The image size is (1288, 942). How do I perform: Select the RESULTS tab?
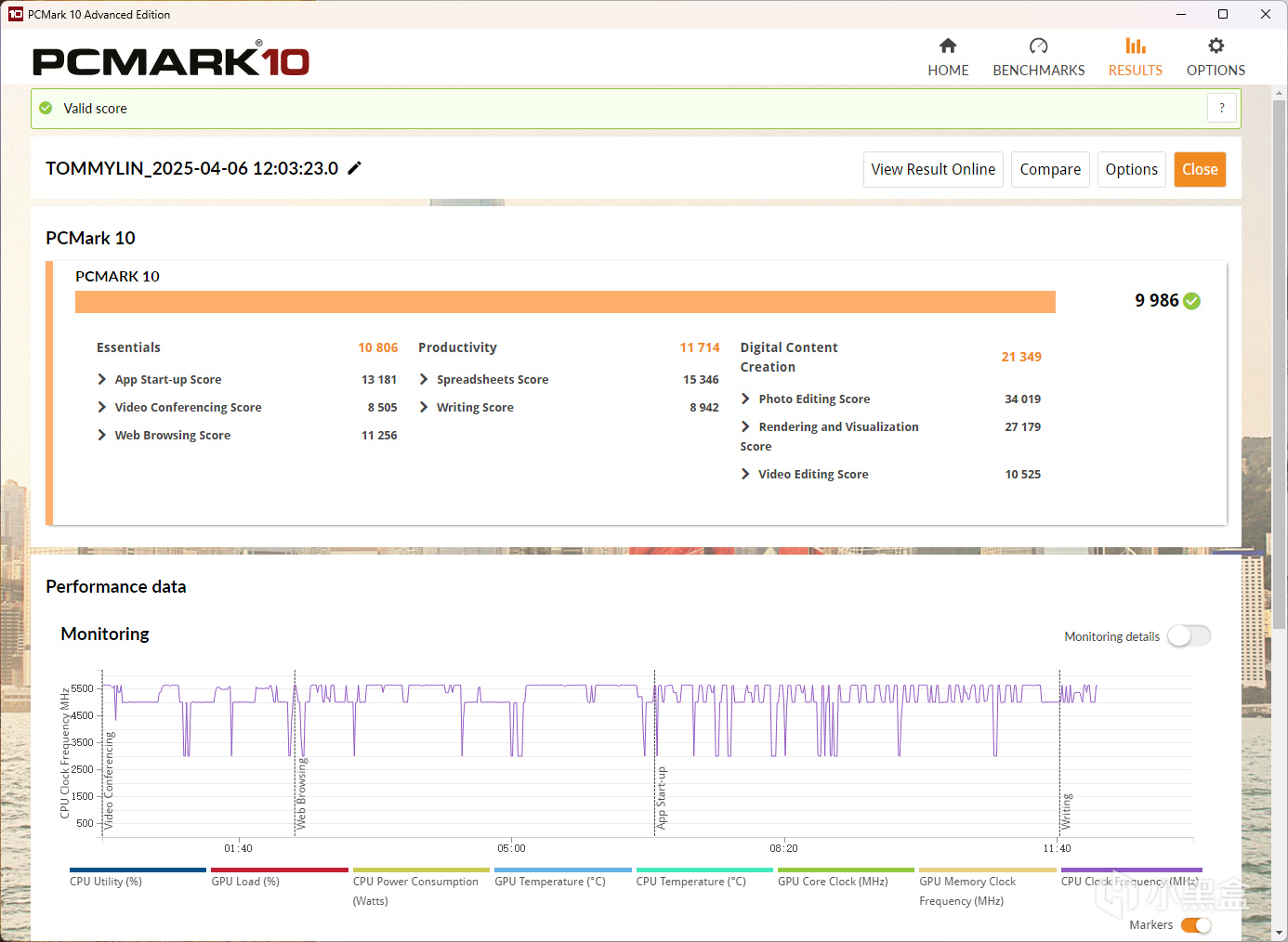point(1136,58)
